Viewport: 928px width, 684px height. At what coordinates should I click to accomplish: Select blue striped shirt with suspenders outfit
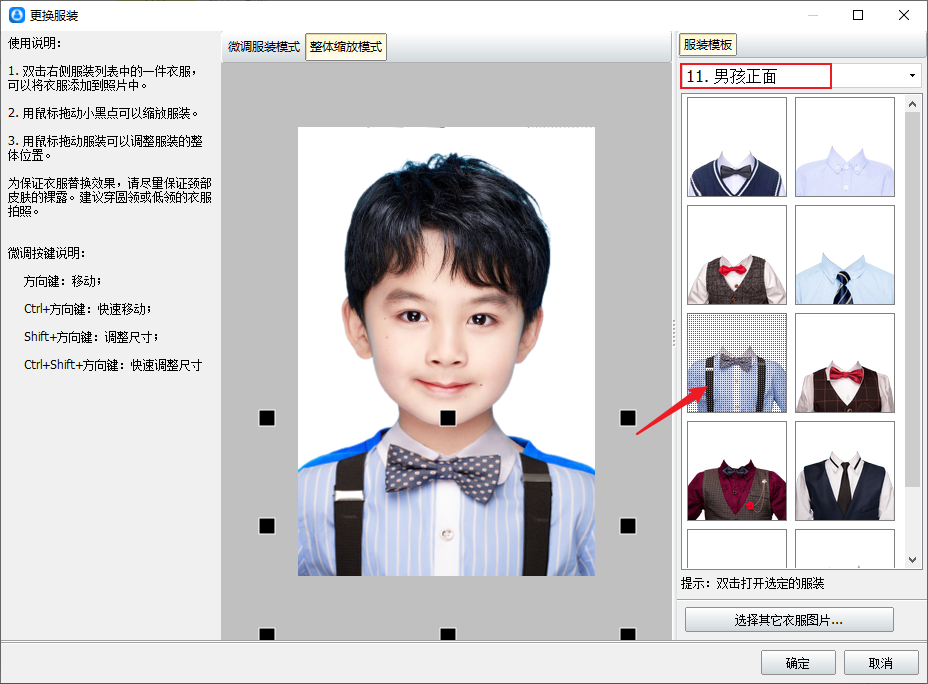pyautogui.click(x=737, y=363)
